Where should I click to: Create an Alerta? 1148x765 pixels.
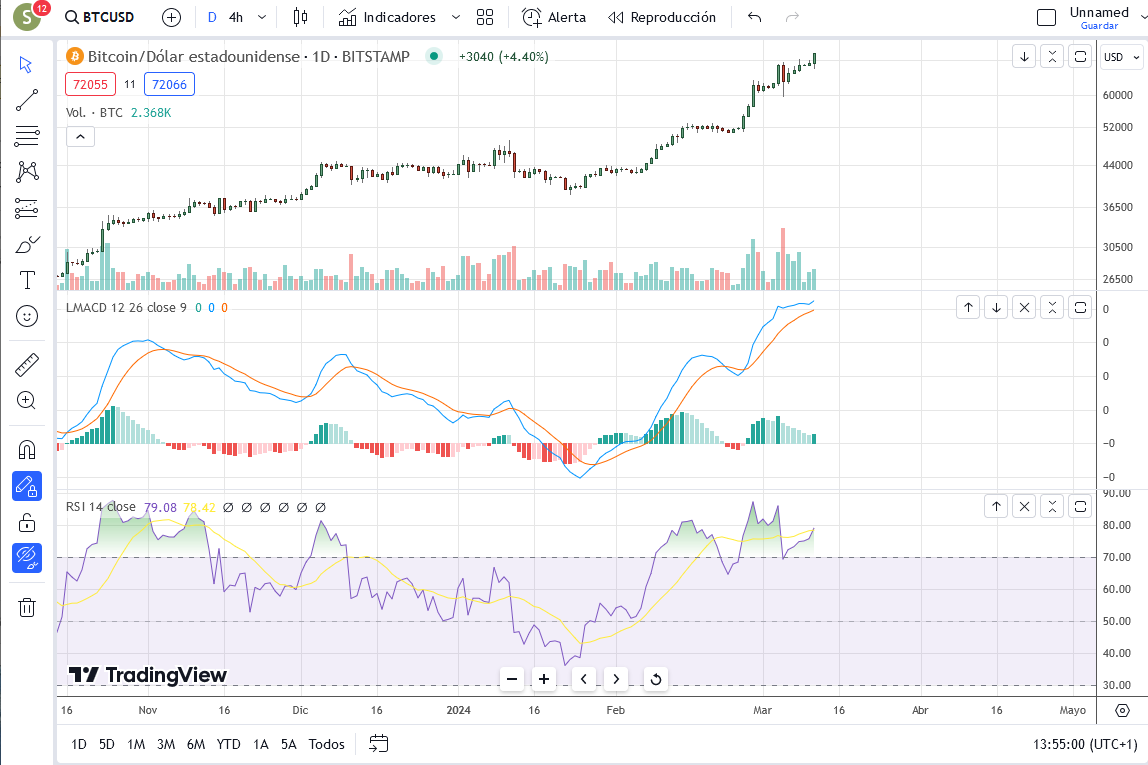tap(554, 18)
